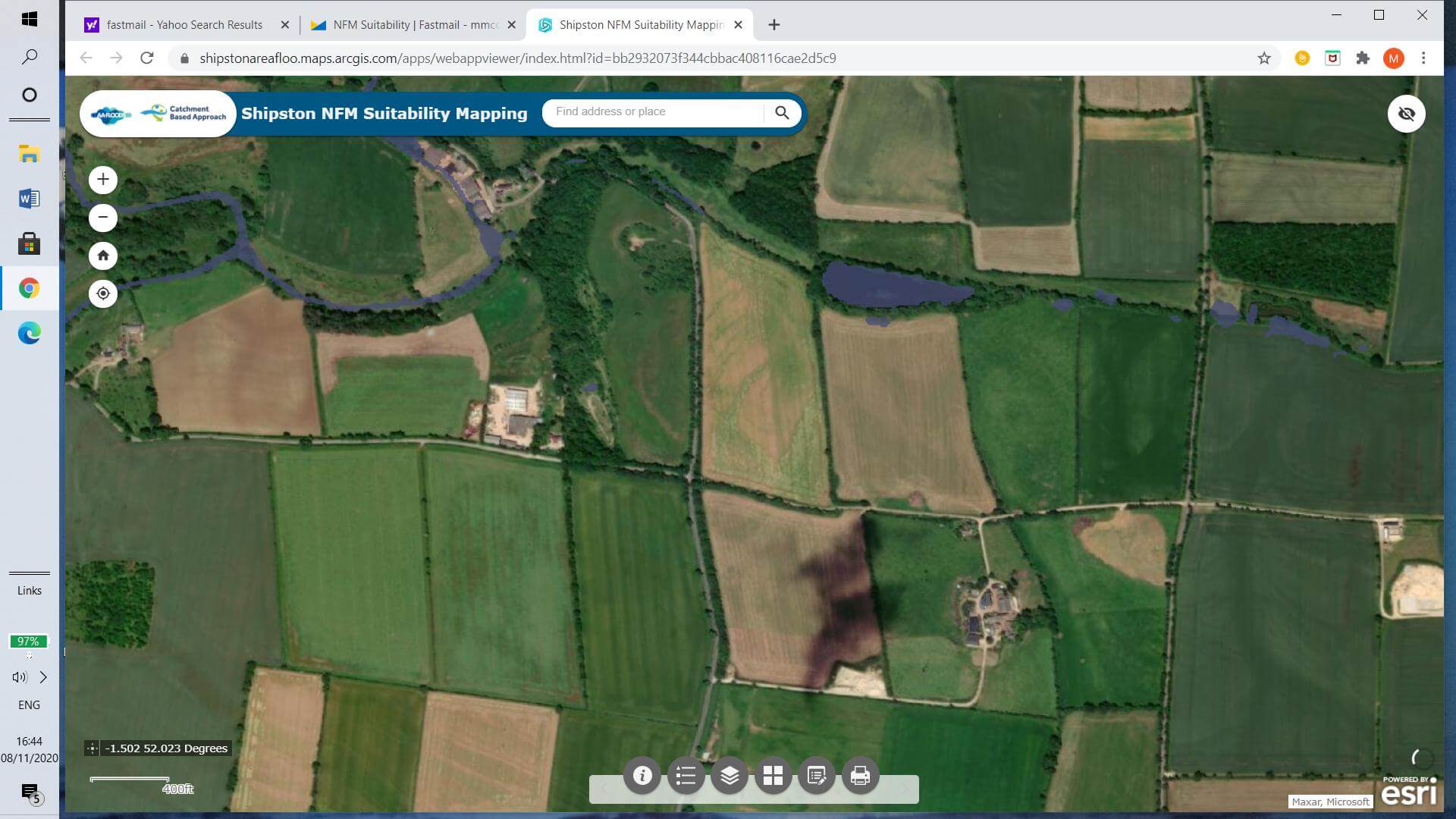The height and width of the screenshot is (819, 1456).
Task: Bookmark this page with the star icon
Action: tap(1263, 58)
